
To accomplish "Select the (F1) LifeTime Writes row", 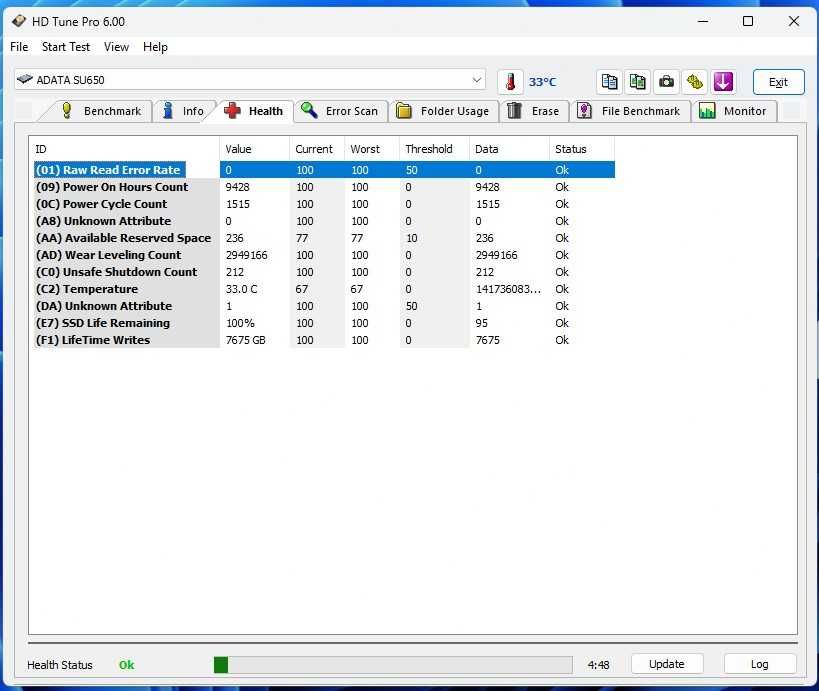I will coord(324,339).
